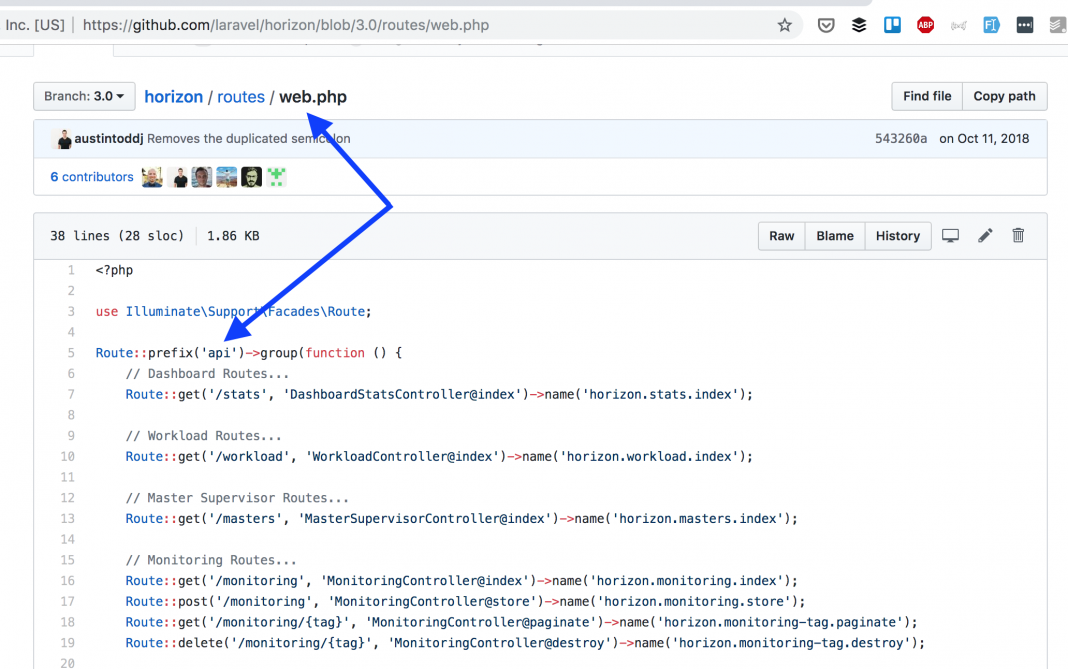The height and width of the screenshot is (669, 1068).
Task: Open the Blame view
Action: click(x=834, y=236)
